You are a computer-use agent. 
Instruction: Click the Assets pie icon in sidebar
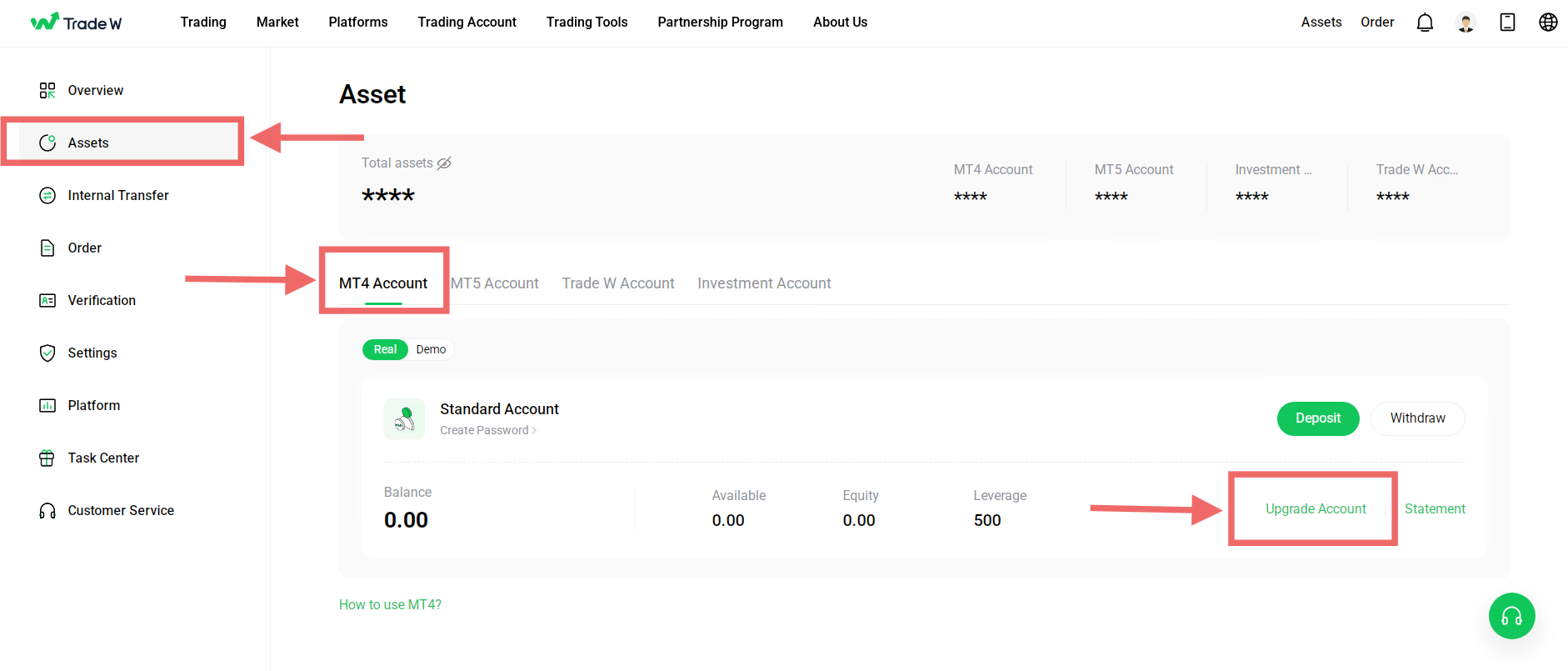tap(47, 143)
